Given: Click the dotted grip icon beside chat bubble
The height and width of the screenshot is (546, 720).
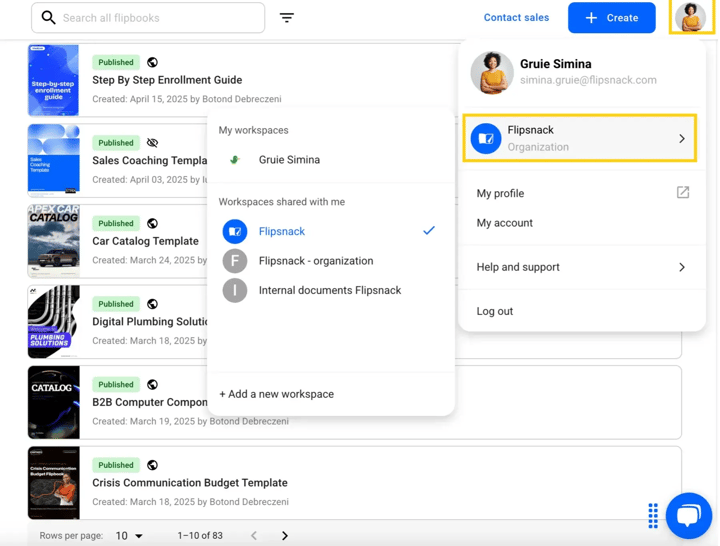Looking at the screenshot, I should 653,516.
